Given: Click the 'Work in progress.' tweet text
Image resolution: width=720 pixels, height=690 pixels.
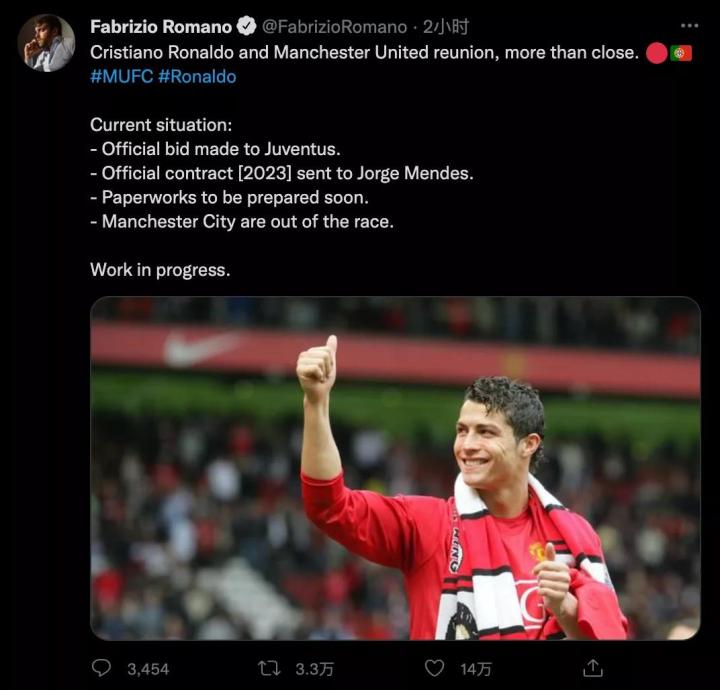Looking at the screenshot, I should click(x=160, y=270).
